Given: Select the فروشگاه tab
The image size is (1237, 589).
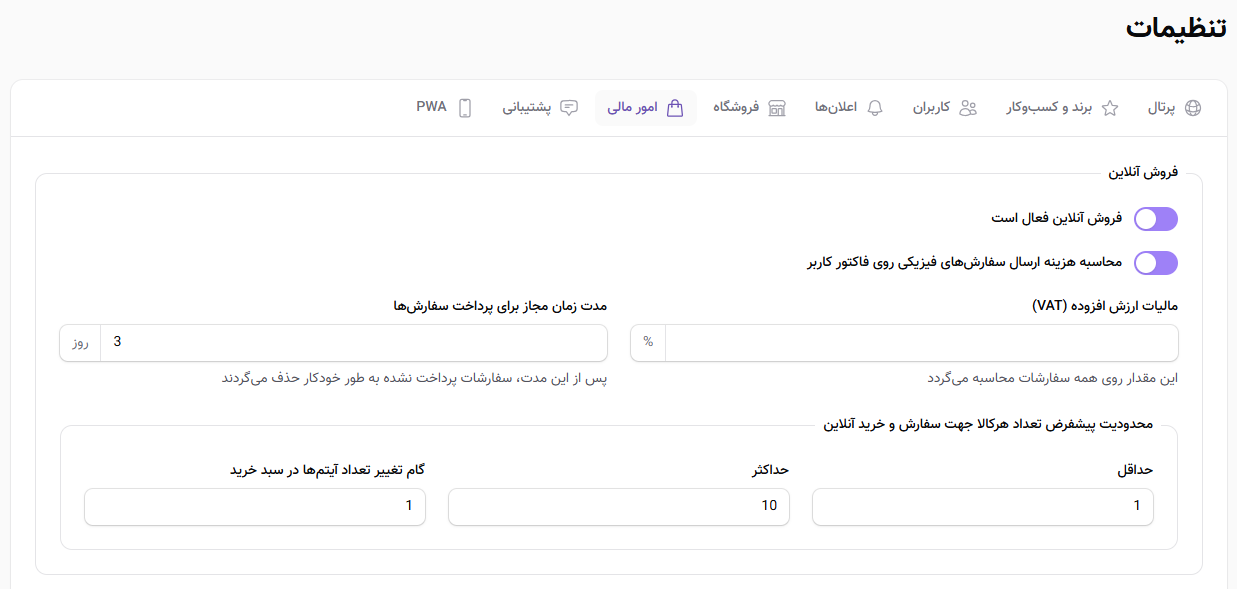Looking at the screenshot, I should [750, 108].
